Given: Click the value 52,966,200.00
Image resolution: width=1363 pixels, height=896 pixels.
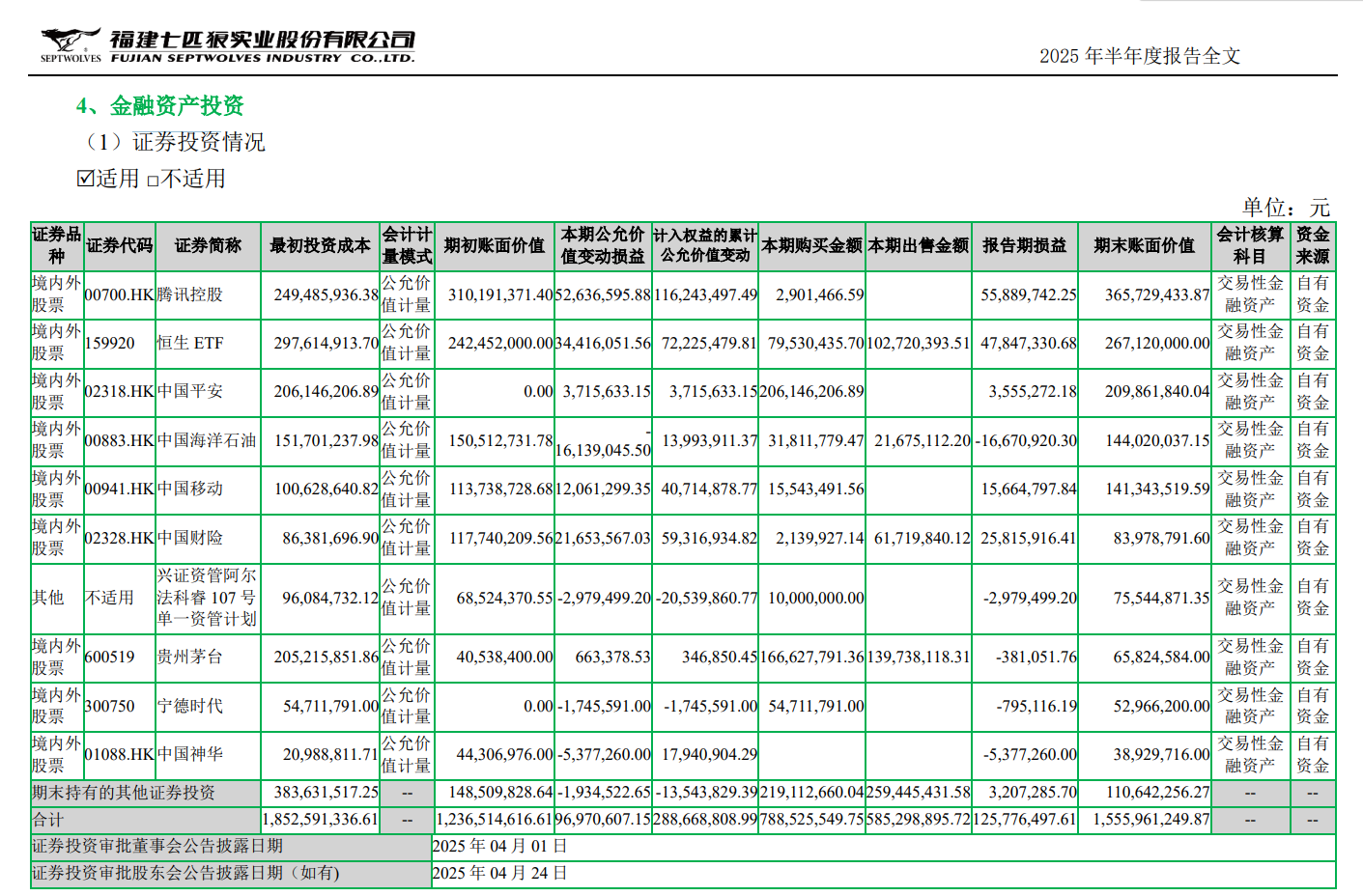Looking at the screenshot, I should click(x=1161, y=706).
